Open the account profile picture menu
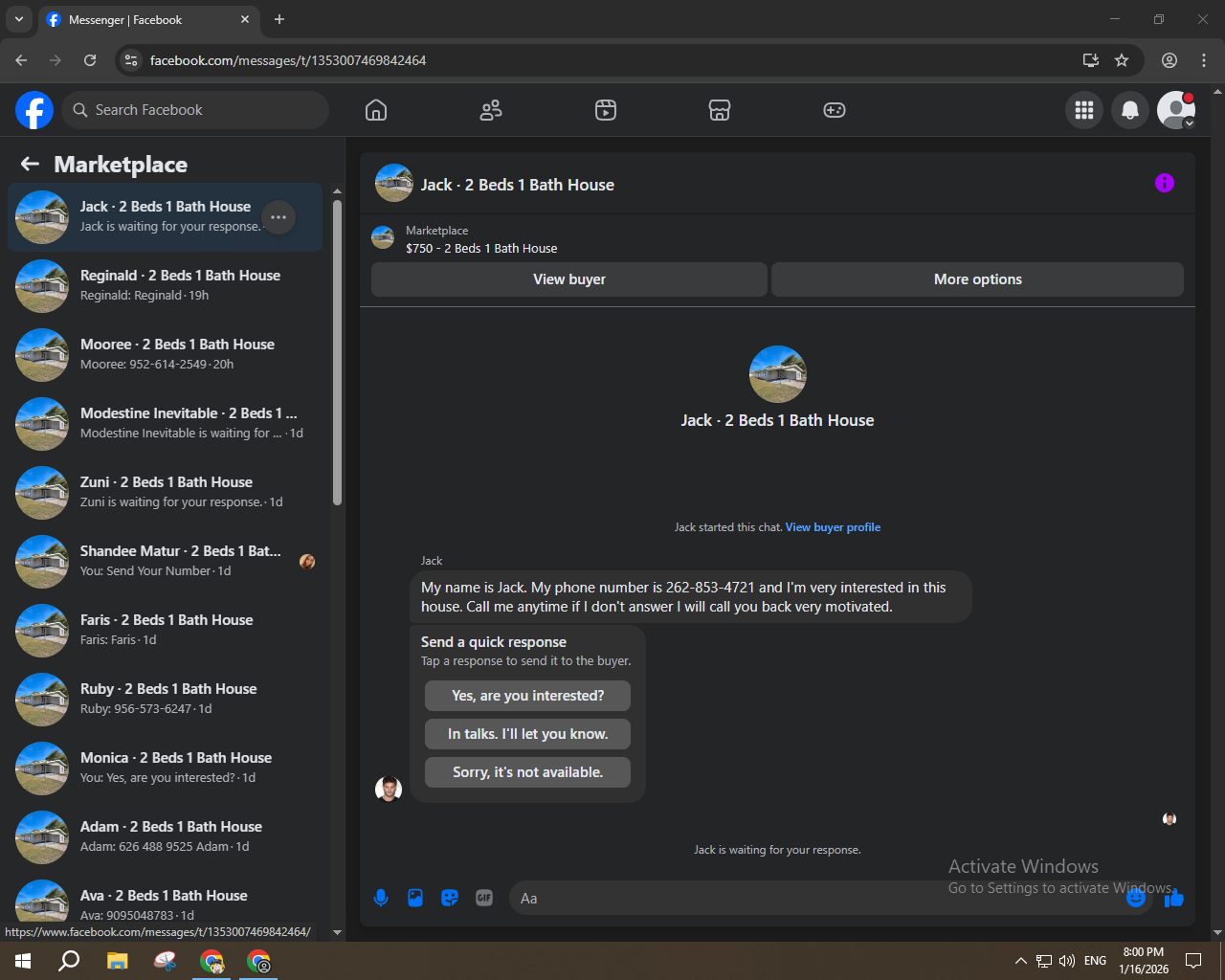This screenshot has width=1225, height=980. coord(1176,110)
